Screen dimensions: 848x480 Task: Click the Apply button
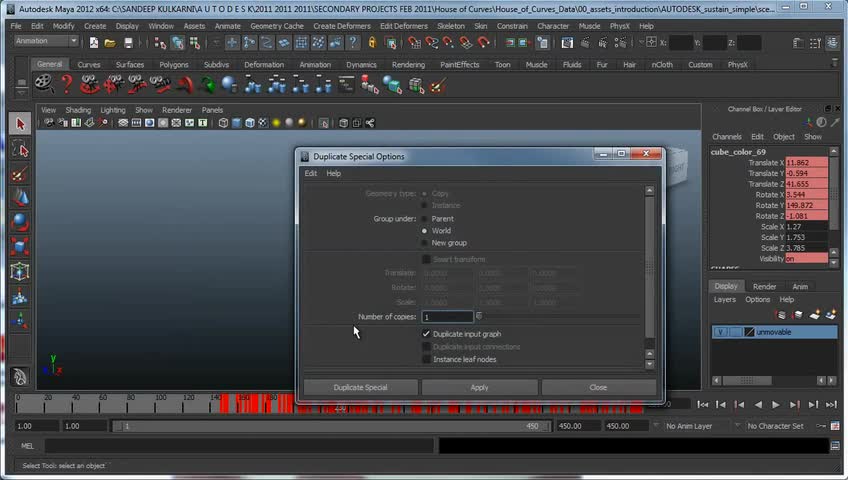click(479, 387)
